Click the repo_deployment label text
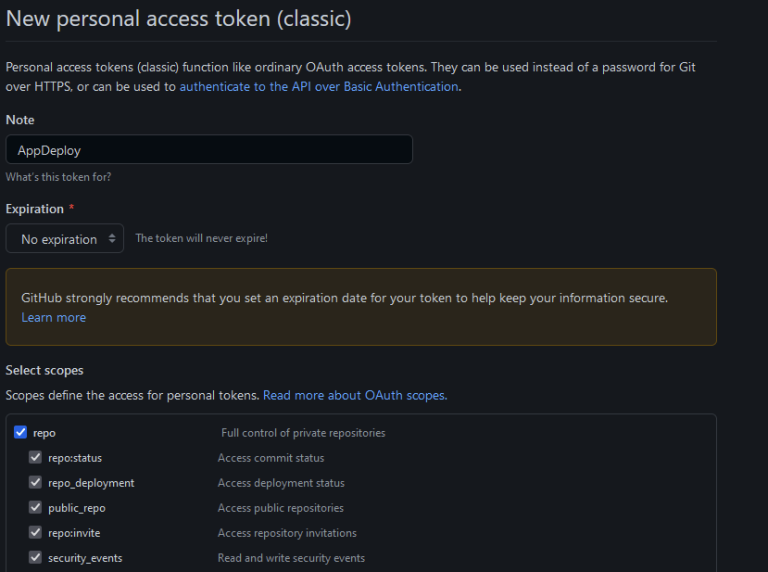The height and width of the screenshot is (572, 768). 91,483
